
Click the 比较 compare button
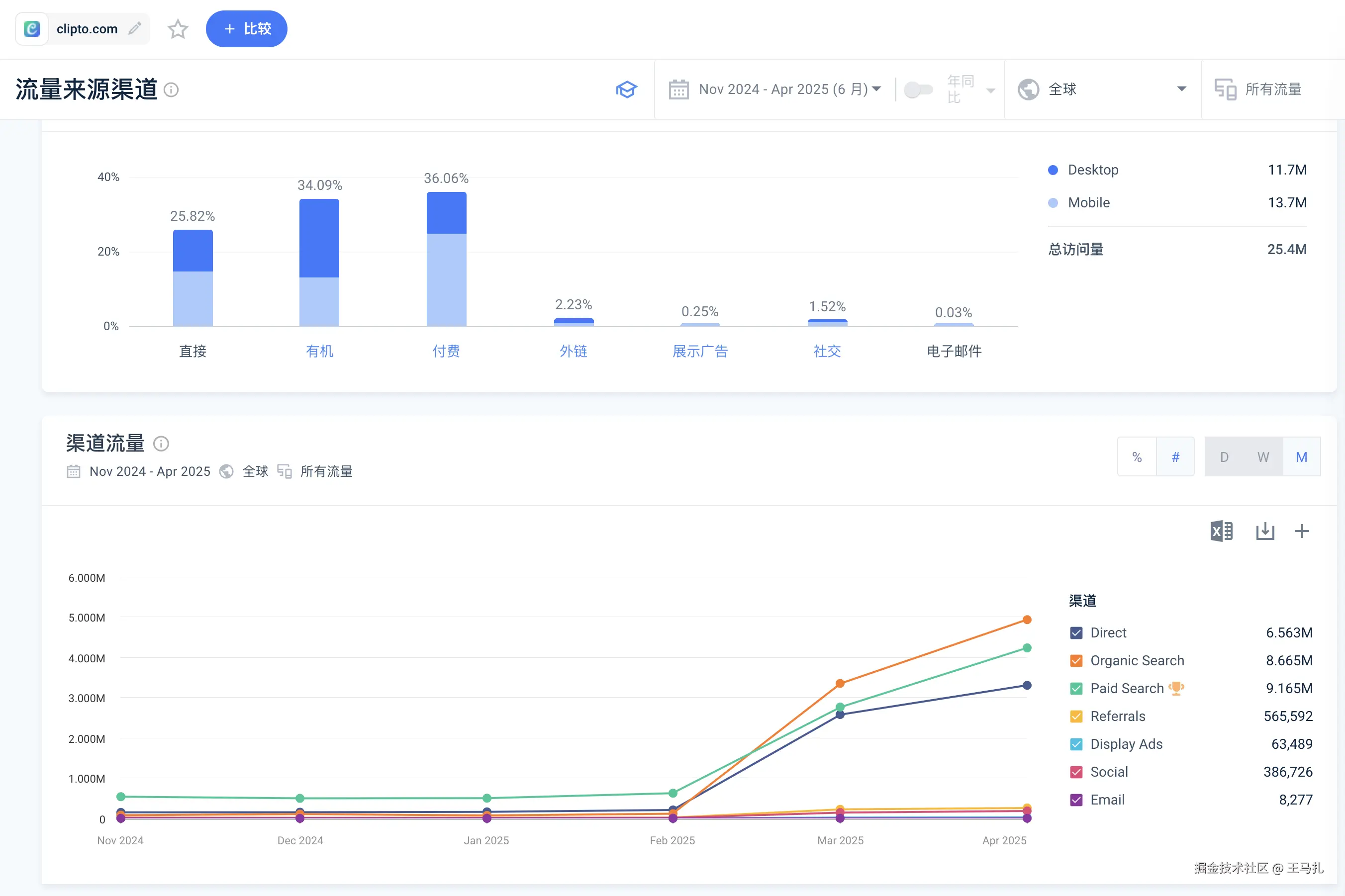[246, 28]
